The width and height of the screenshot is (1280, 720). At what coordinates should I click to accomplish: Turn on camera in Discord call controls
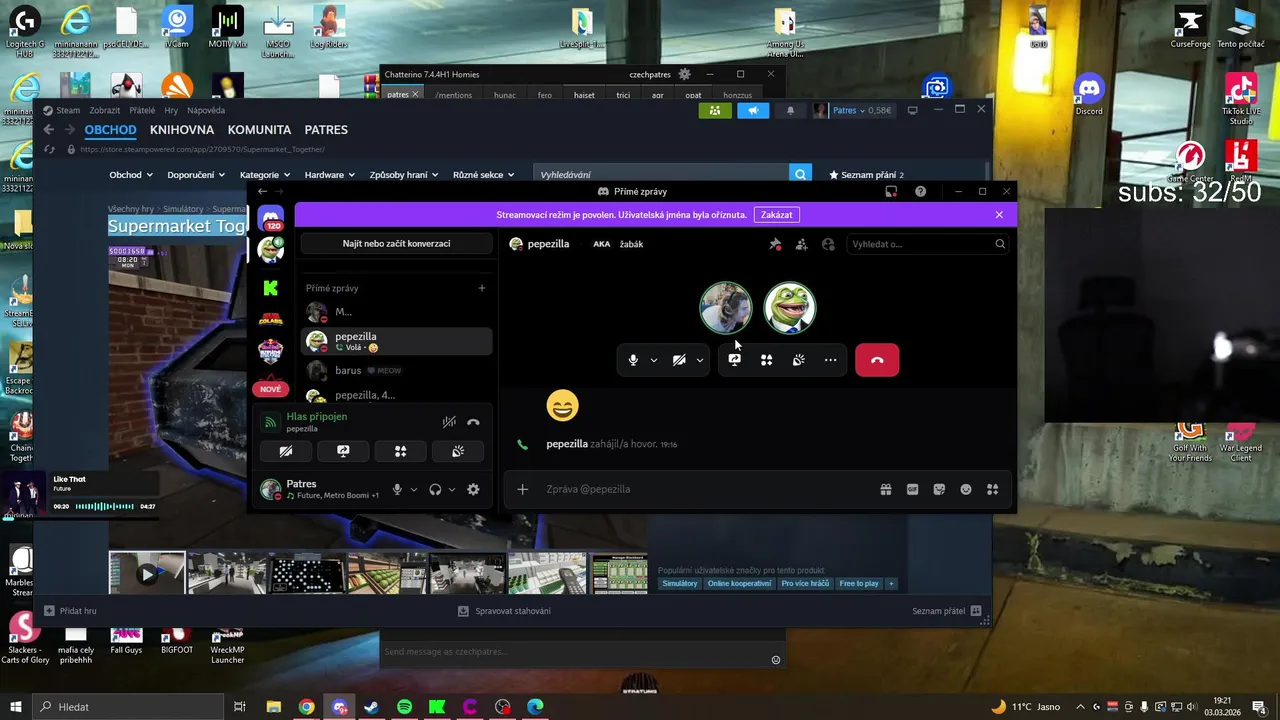[679, 360]
